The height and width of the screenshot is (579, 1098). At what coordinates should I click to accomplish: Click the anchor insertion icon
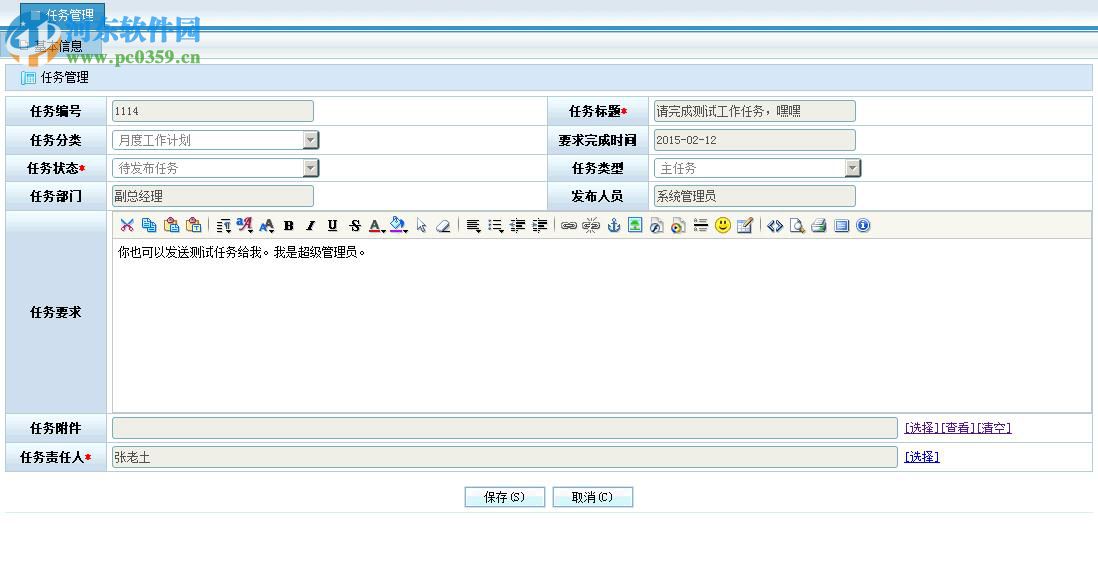click(x=613, y=225)
